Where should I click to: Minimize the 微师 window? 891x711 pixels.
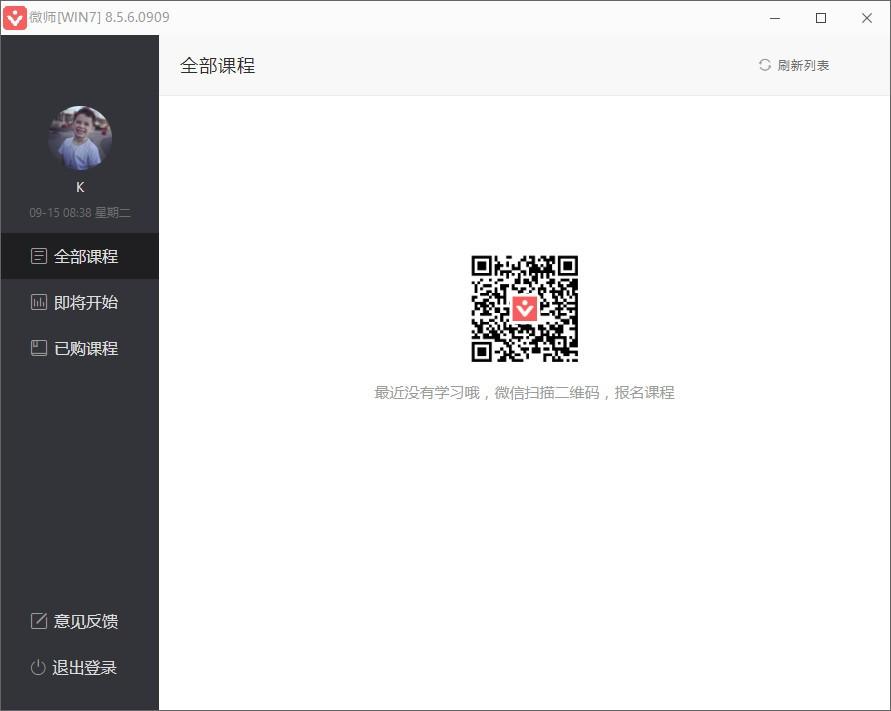pyautogui.click(x=775, y=18)
